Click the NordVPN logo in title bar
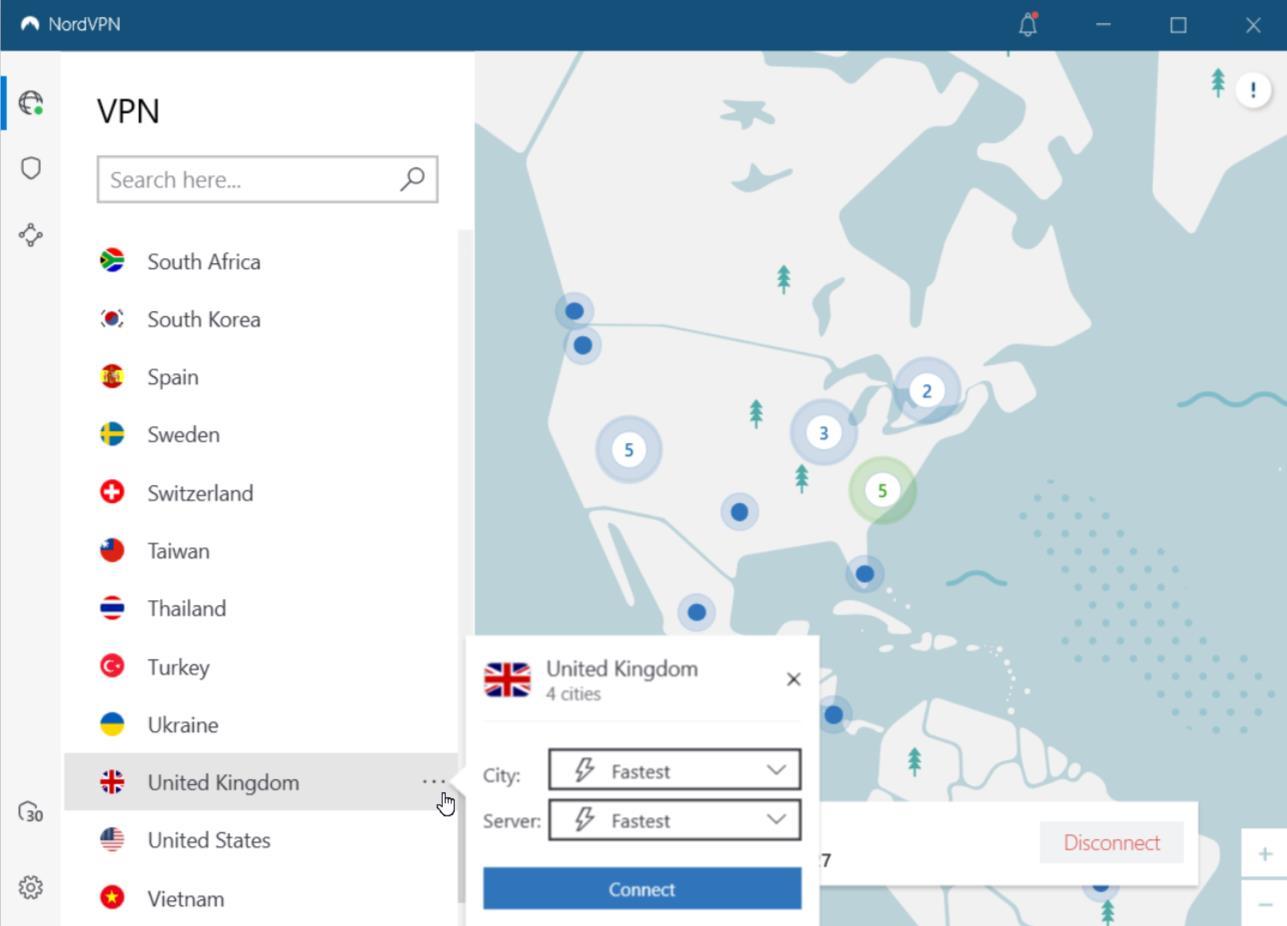 [x=30, y=24]
